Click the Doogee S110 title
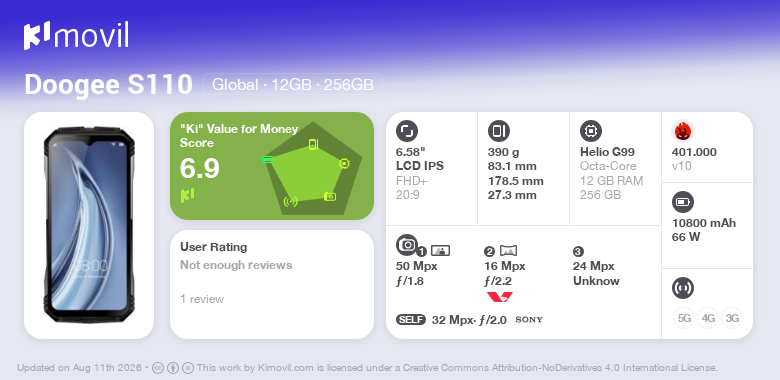 point(108,84)
